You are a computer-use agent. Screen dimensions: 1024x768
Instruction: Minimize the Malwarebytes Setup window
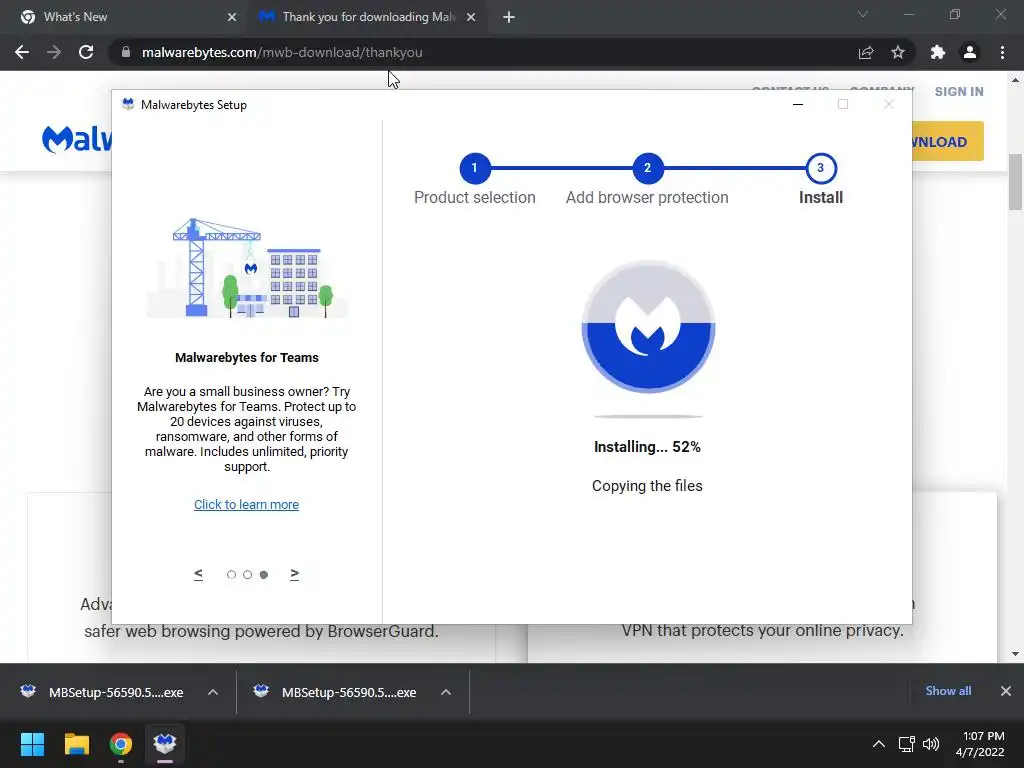(798, 104)
